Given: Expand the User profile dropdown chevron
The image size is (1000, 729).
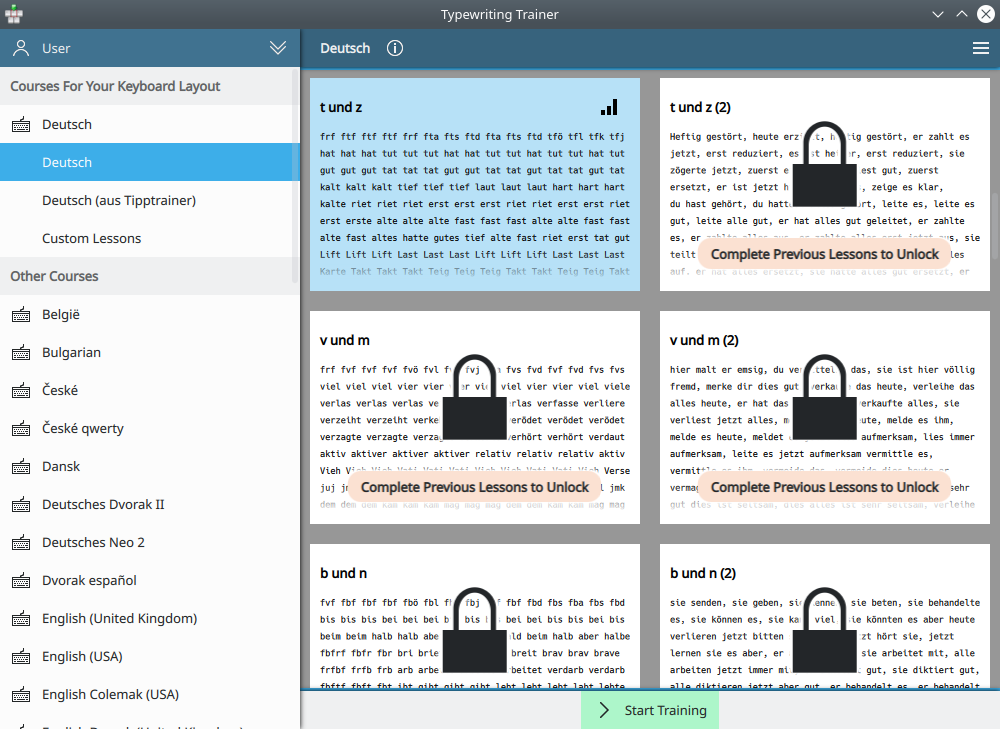Looking at the screenshot, I should [x=278, y=48].
